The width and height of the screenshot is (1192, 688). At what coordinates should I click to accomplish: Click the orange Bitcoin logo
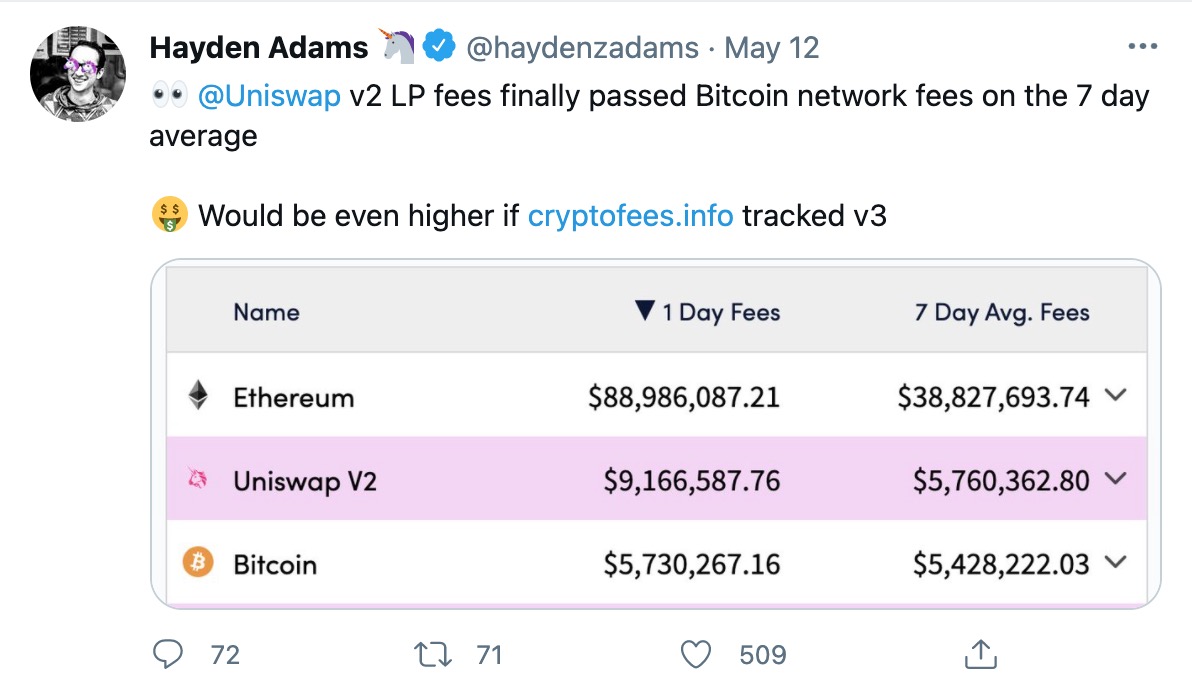pos(198,562)
